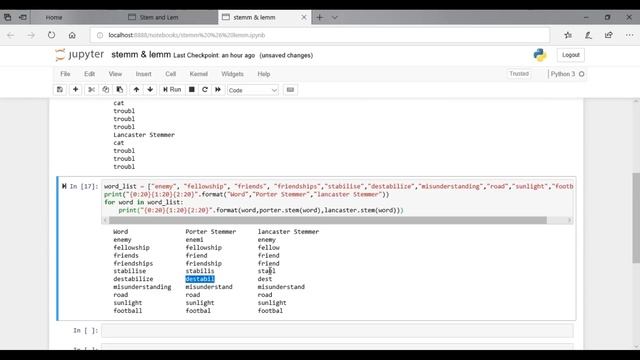Run the selected cell
The width and height of the screenshot is (640, 360).
click(172, 89)
